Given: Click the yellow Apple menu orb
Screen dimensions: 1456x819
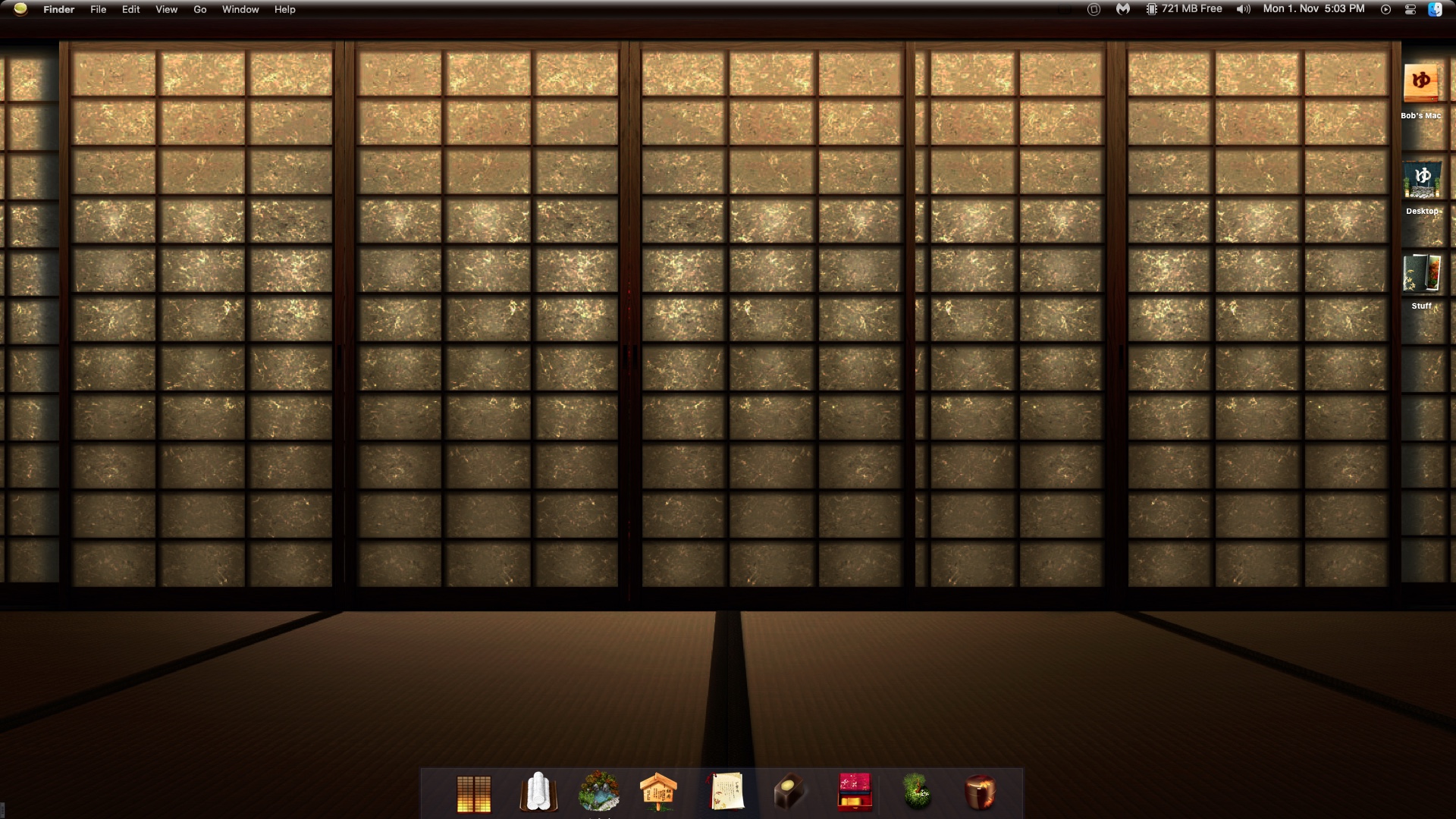Looking at the screenshot, I should (20, 9).
